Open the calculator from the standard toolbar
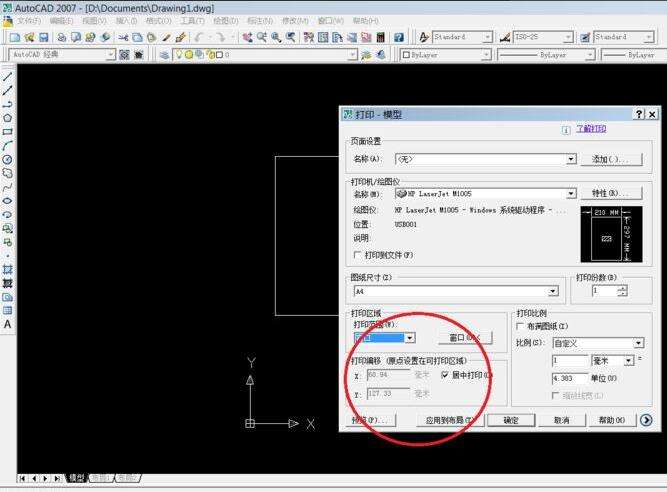Viewport: 667px width, 492px height. point(380,37)
